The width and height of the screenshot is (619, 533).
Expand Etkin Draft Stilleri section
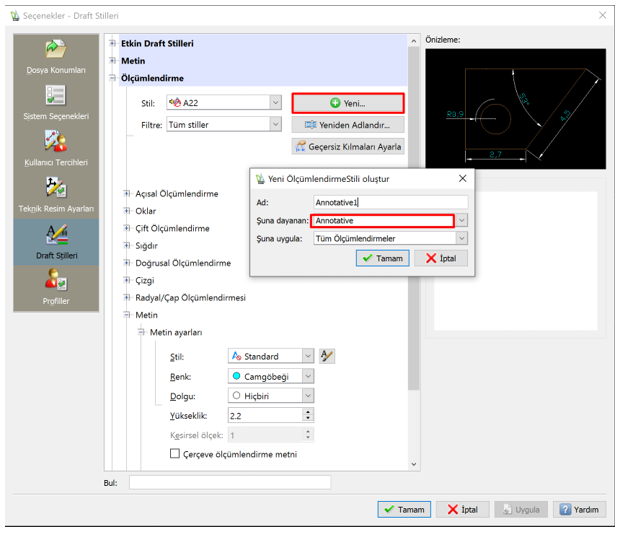pos(112,44)
